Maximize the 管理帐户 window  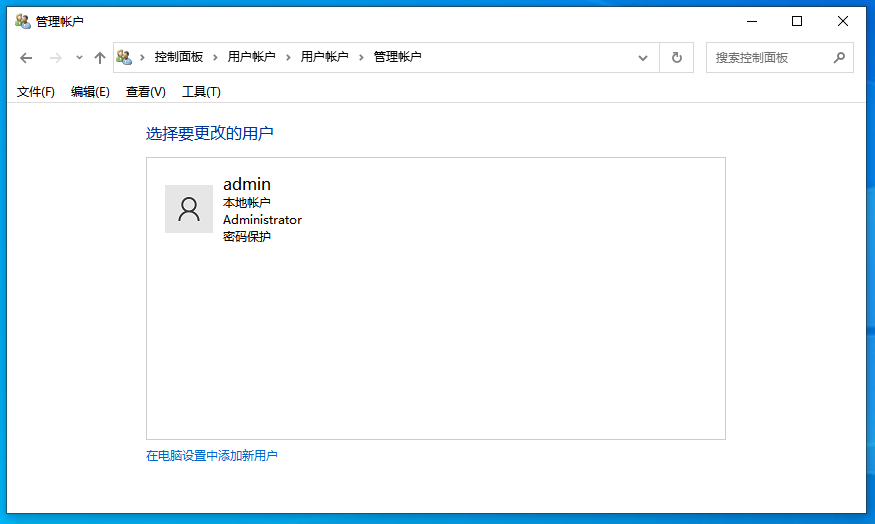[797, 21]
